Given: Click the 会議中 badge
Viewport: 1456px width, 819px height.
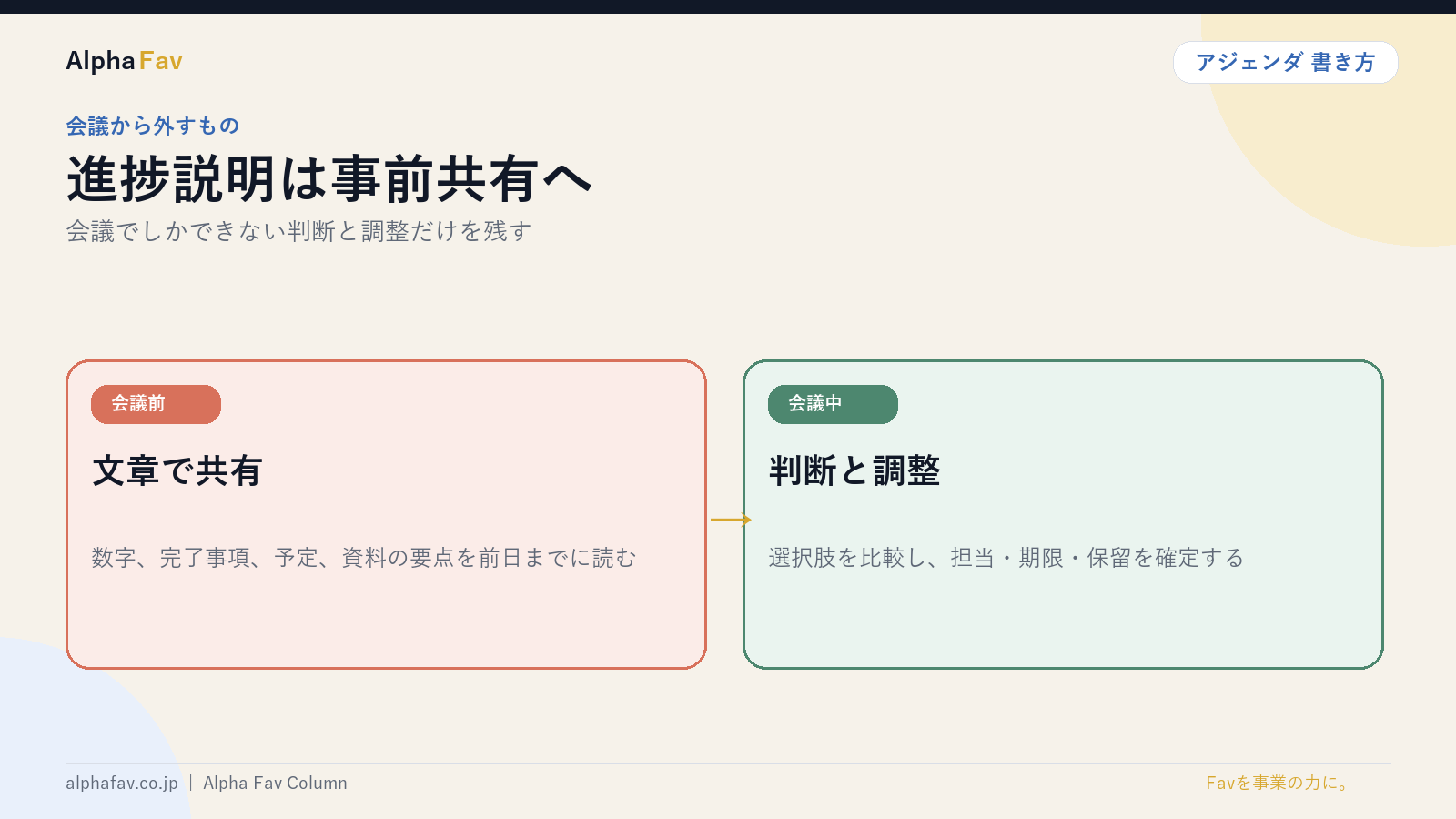Looking at the screenshot, I should pos(833,404).
